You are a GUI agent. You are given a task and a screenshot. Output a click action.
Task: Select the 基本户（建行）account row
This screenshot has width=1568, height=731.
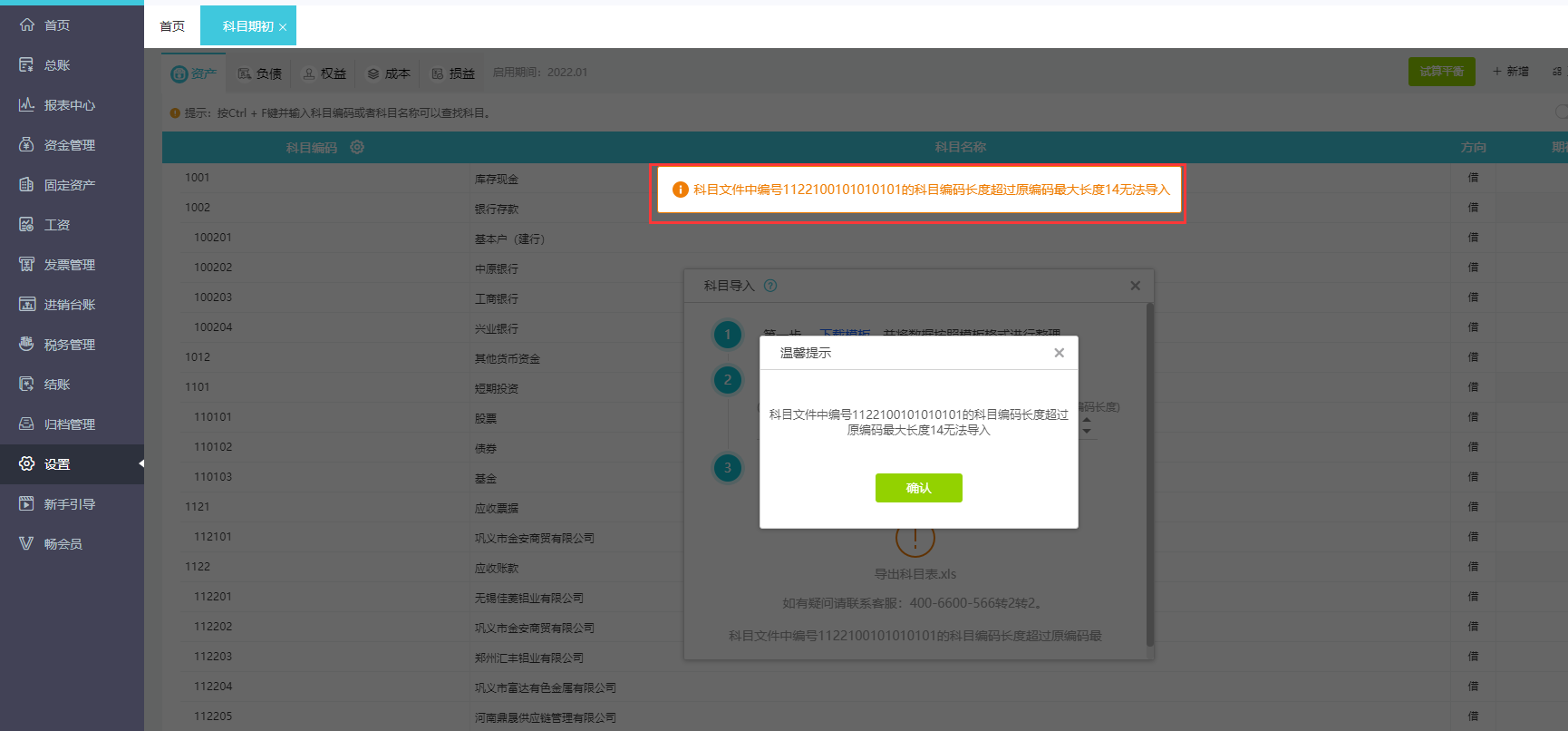point(509,239)
